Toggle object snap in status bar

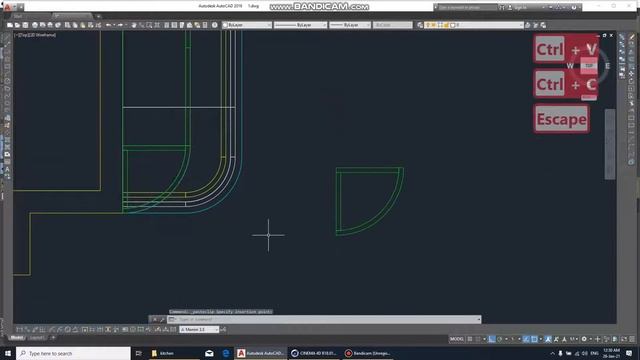pos(534,339)
